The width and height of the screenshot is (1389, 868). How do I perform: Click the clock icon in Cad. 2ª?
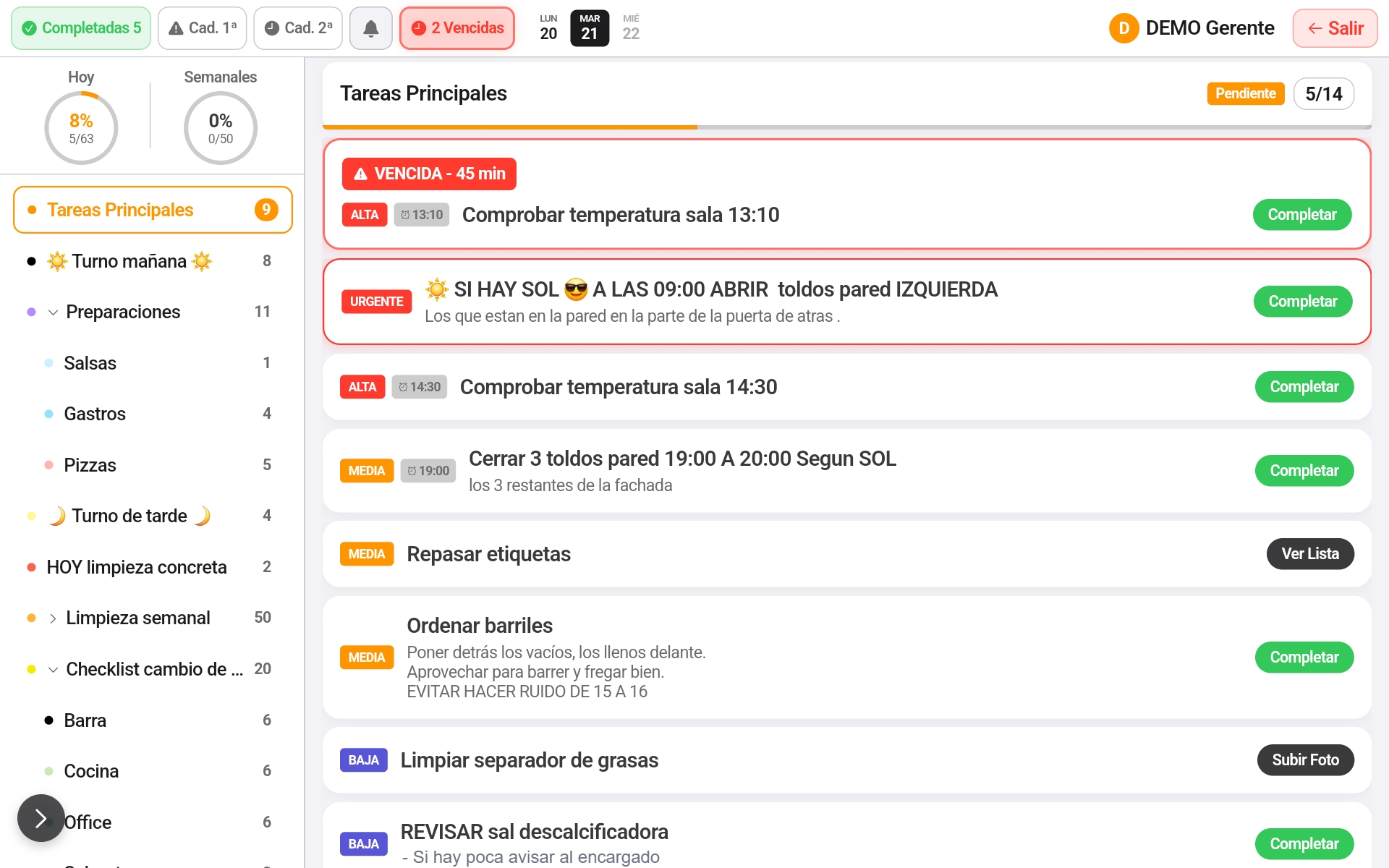point(272,28)
